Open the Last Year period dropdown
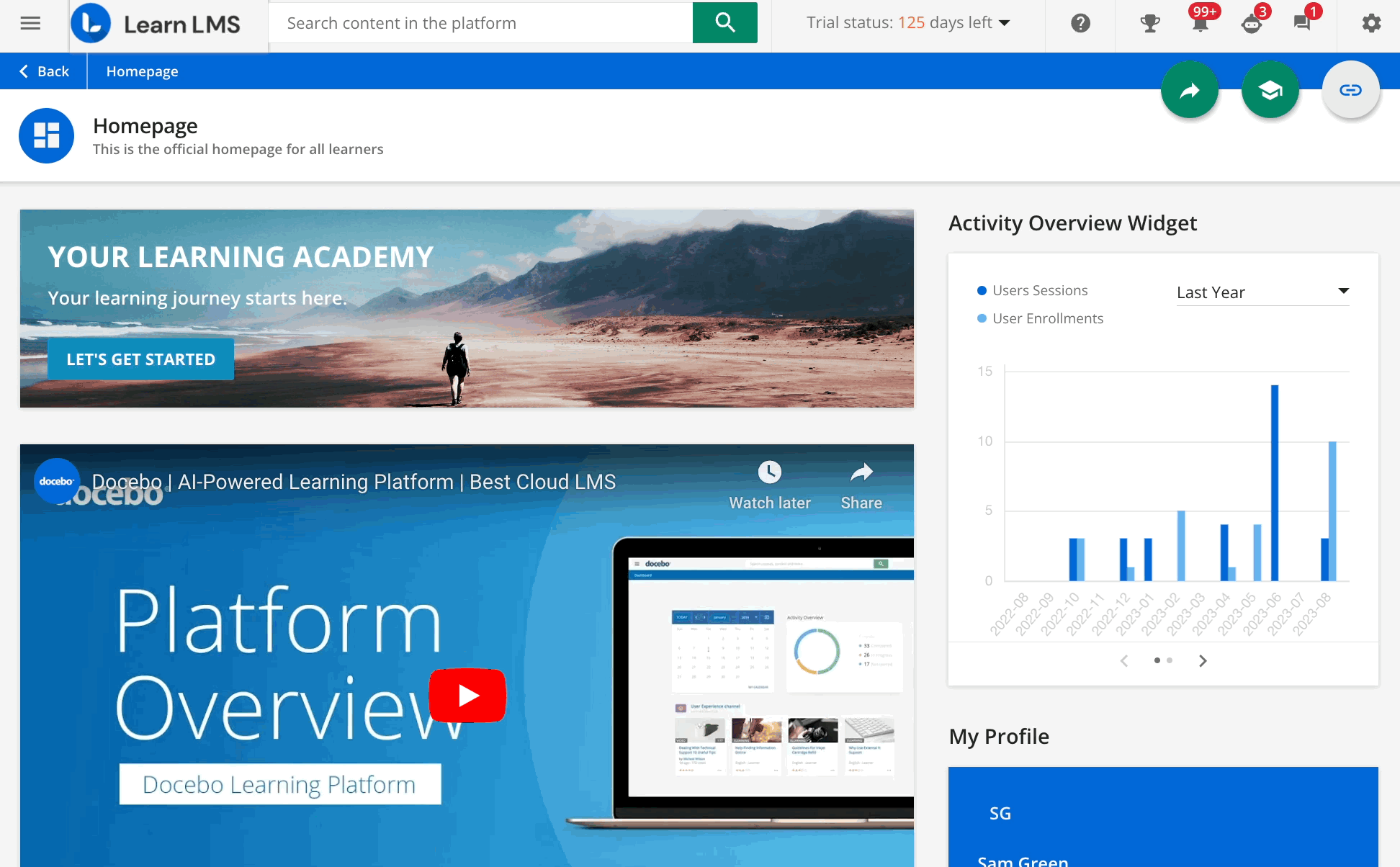The height and width of the screenshot is (867, 1400). [1262, 292]
